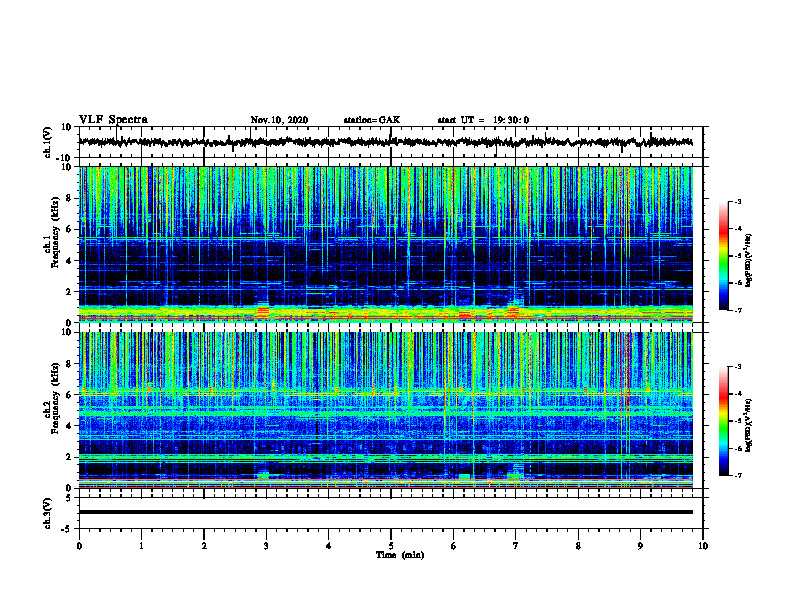
Task: Click the flat ch.3 voltage trace
Action: [x=385, y=512]
